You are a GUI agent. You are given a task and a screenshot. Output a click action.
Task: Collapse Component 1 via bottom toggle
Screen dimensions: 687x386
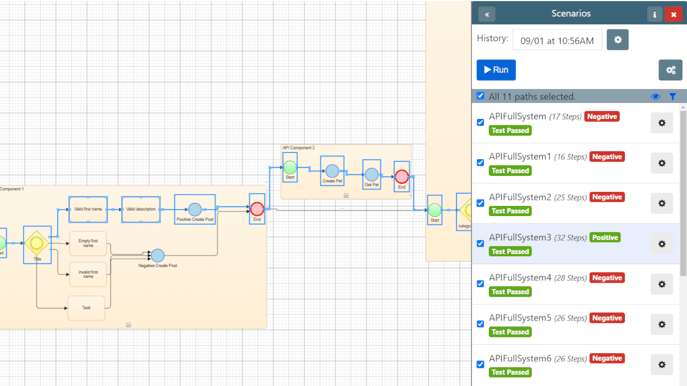[128, 325]
